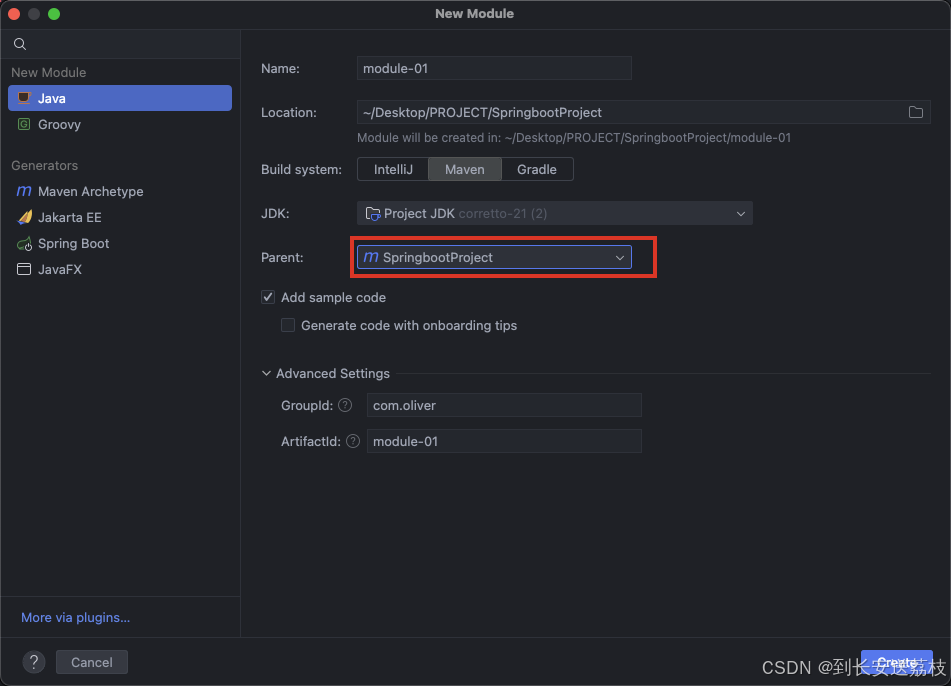
Task: Click the green maximize window button
Action: coord(54,13)
